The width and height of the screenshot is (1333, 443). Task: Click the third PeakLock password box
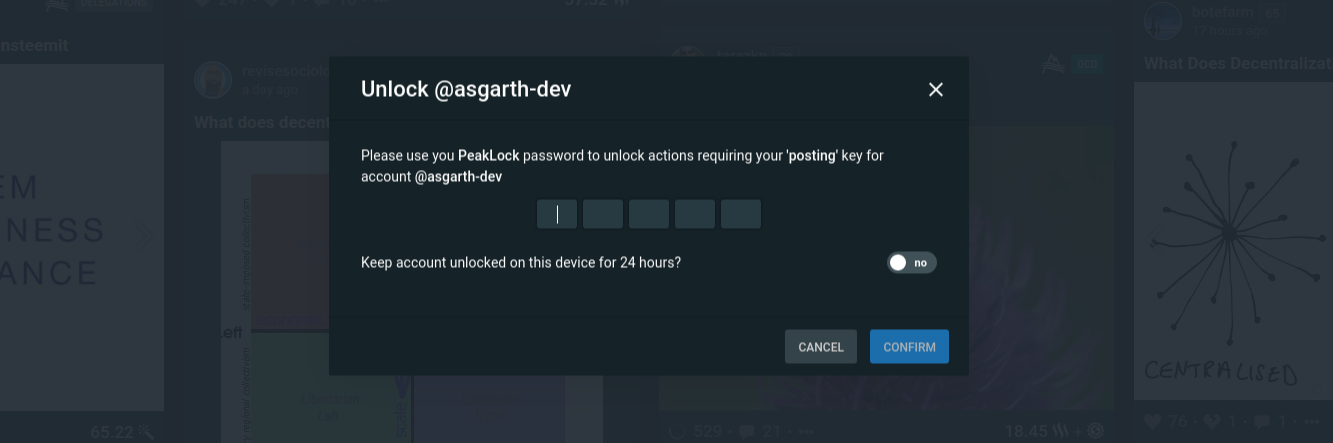pos(649,214)
